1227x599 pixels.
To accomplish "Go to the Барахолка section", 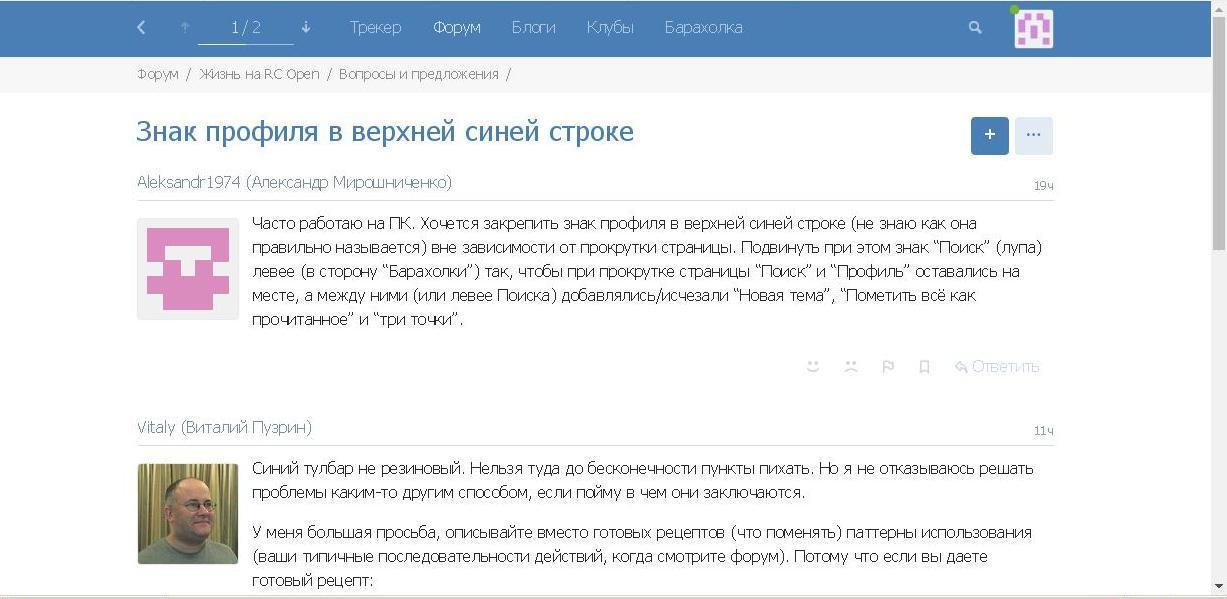I will pos(703,28).
